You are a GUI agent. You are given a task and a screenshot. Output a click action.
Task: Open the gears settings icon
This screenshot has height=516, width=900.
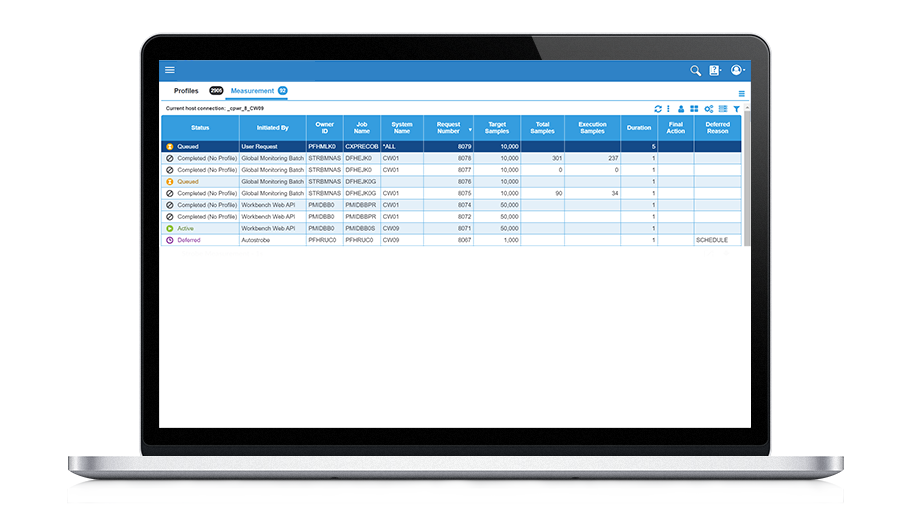708,108
